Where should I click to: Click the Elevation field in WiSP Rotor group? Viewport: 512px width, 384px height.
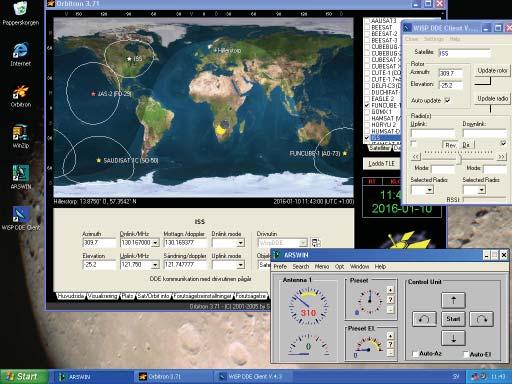[451, 85]
